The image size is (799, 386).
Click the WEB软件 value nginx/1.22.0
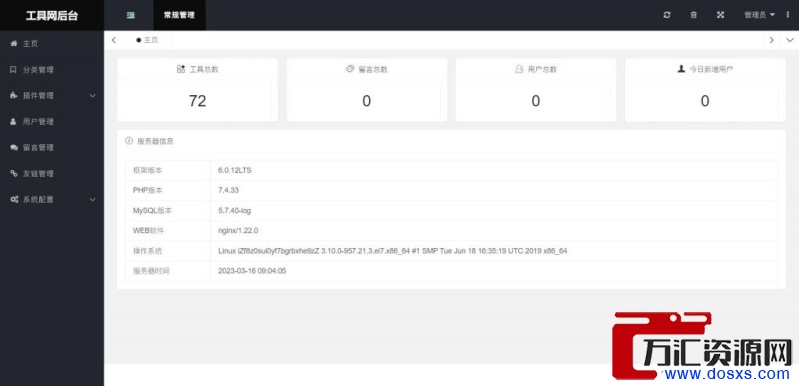point(238,231)
